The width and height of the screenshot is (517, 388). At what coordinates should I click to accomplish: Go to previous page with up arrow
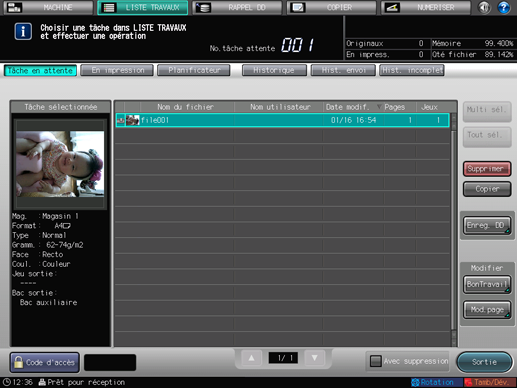pos(251,358)
